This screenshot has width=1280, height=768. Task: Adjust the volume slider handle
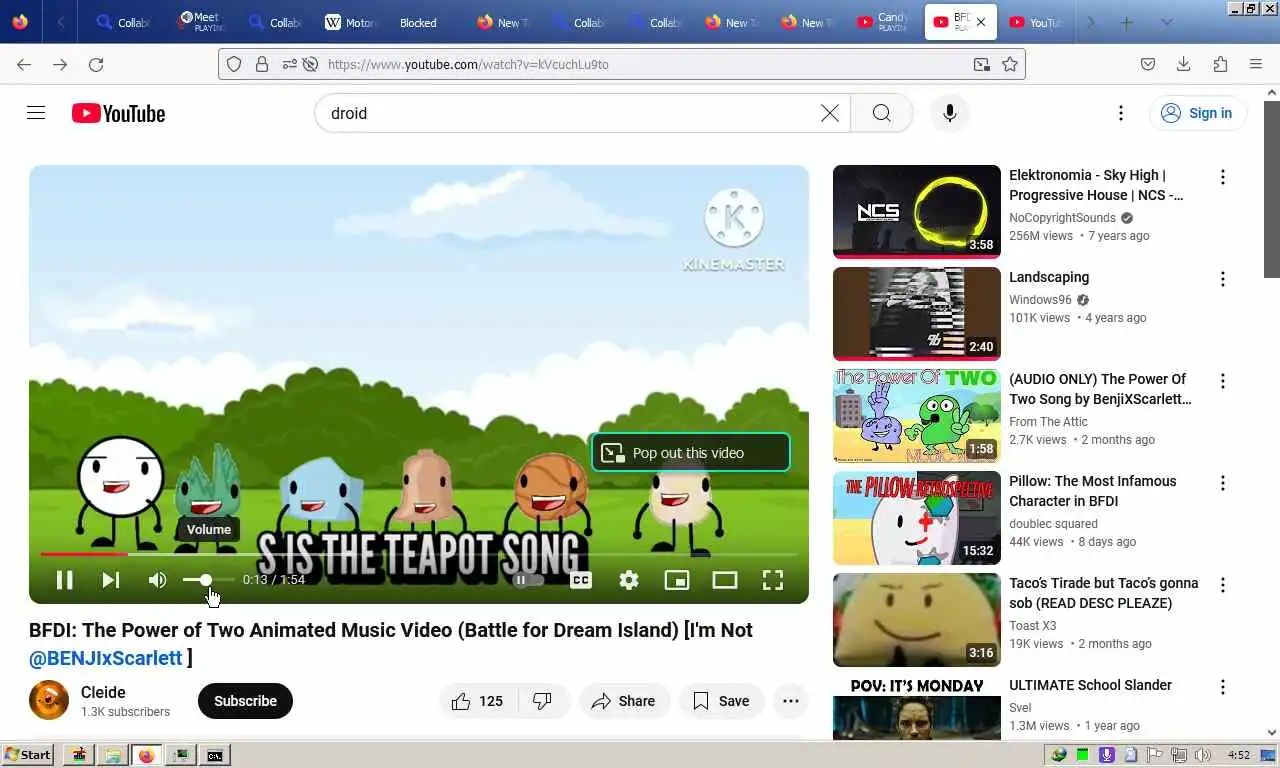point(206,580)
